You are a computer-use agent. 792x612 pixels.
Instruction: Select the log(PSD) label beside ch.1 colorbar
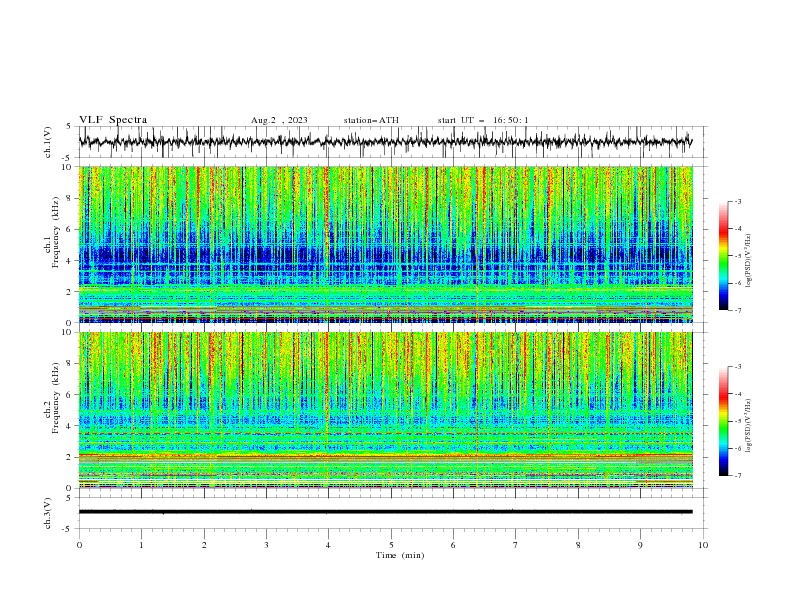click(748, 260)
